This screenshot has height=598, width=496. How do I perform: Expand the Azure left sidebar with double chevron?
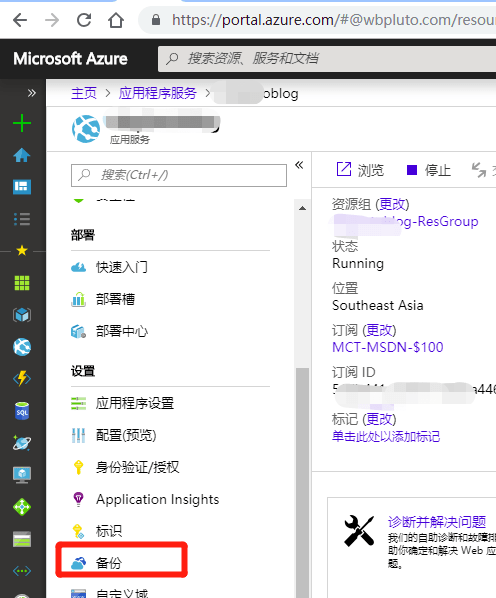pyautogui.click(x=32, y=93)
